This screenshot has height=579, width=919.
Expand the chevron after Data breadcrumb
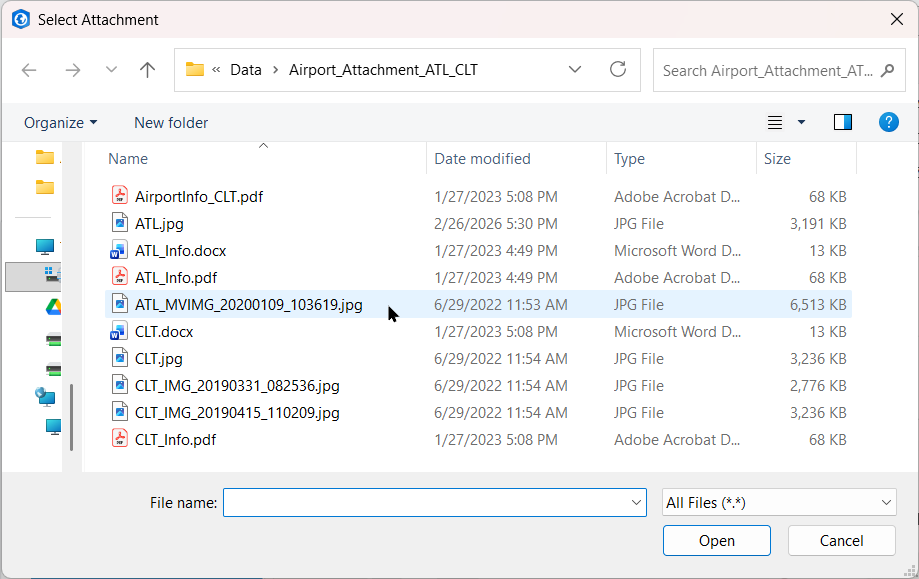[x=275, y=70]
